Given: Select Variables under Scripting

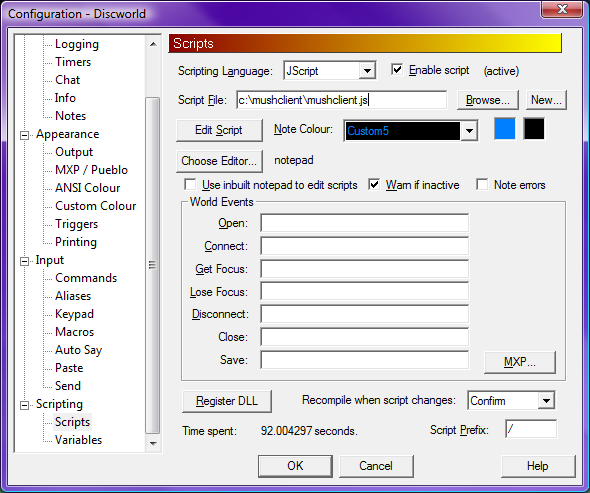Looking at the screenshot, I should coord(78,440).
